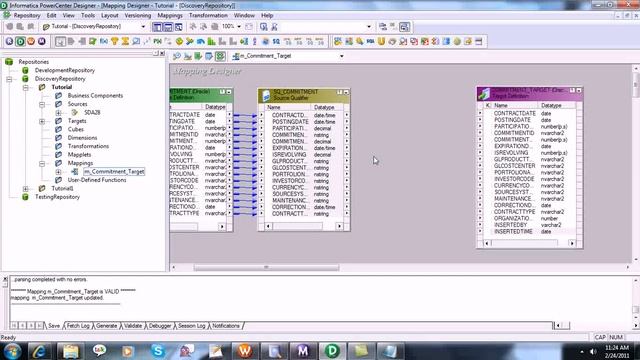640x360 pixels.
Task: Click the workspace horizontal scrollbar thumb
Action: click(x=266, y=267)
